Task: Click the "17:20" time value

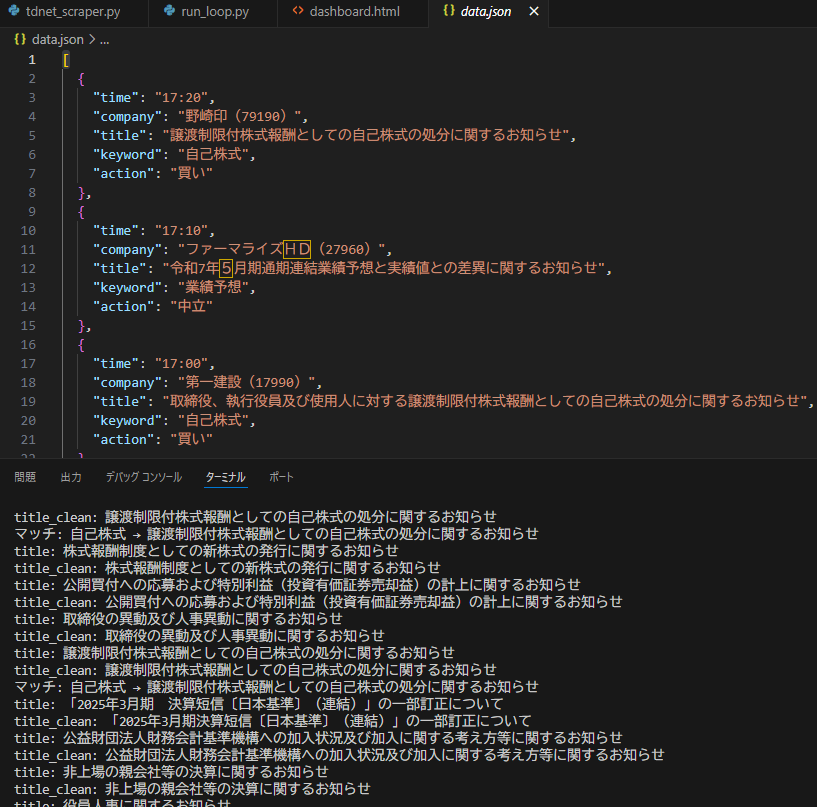Action: (181, 97)
